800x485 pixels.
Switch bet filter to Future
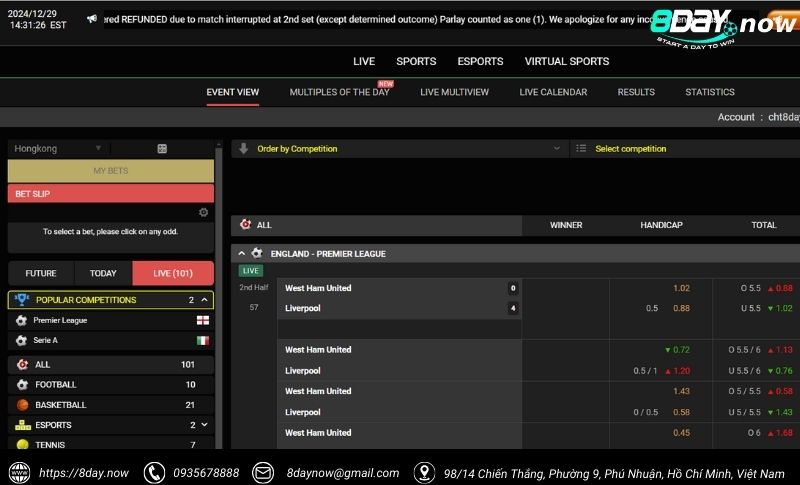click(x=41, y=273)
